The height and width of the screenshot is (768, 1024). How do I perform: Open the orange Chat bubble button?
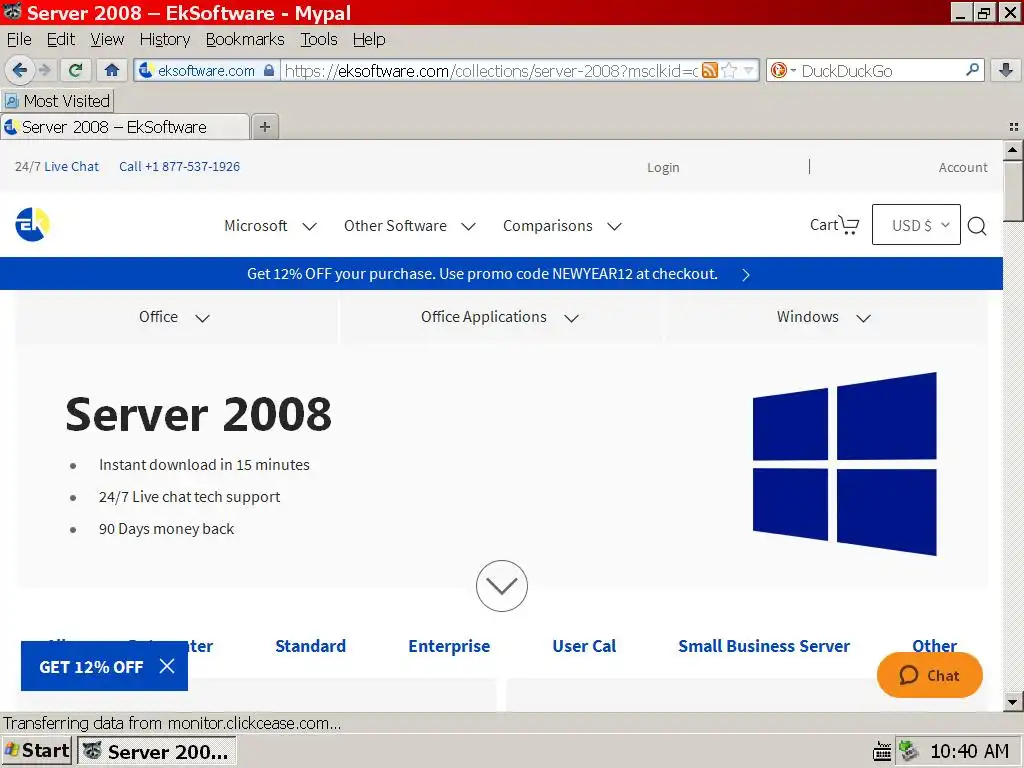click(x=929, y=675)
